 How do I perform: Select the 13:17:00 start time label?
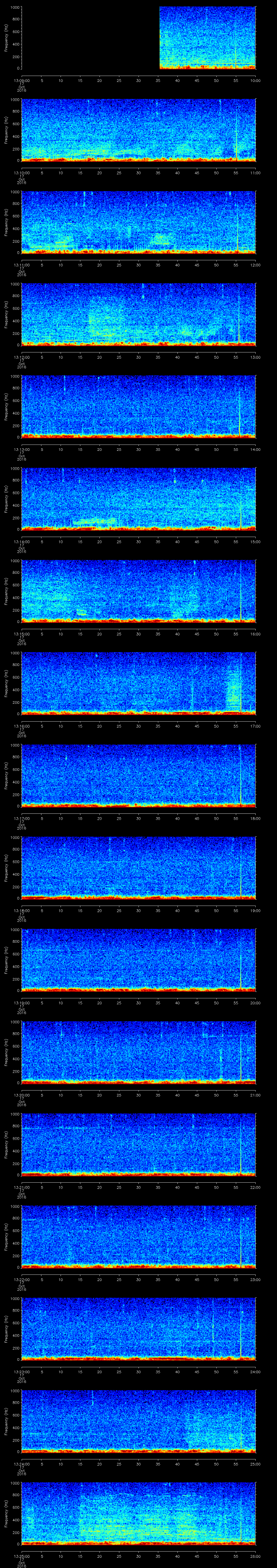coord(21,818)
